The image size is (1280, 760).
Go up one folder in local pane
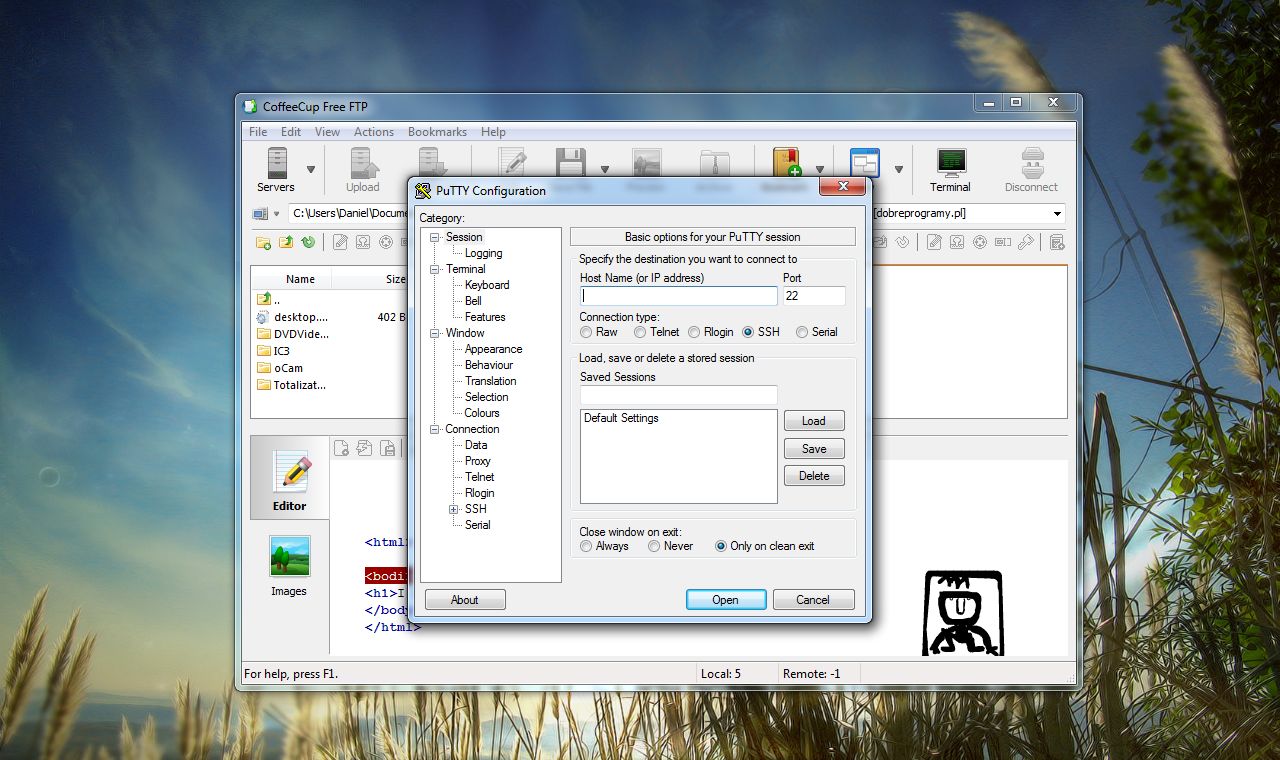pyautogui.click(x=286, y=242)
